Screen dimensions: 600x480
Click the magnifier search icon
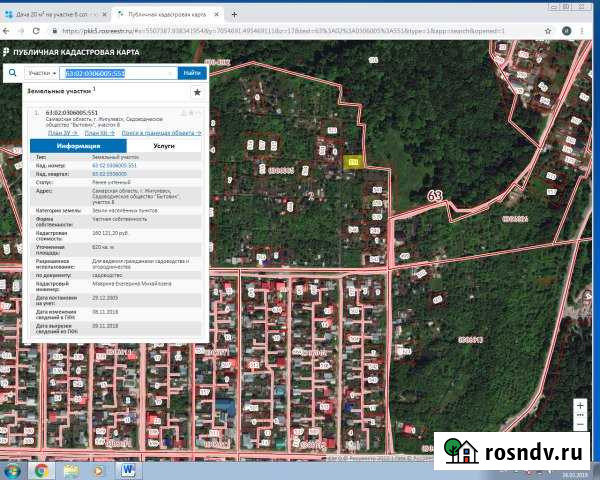coord(11,72)
